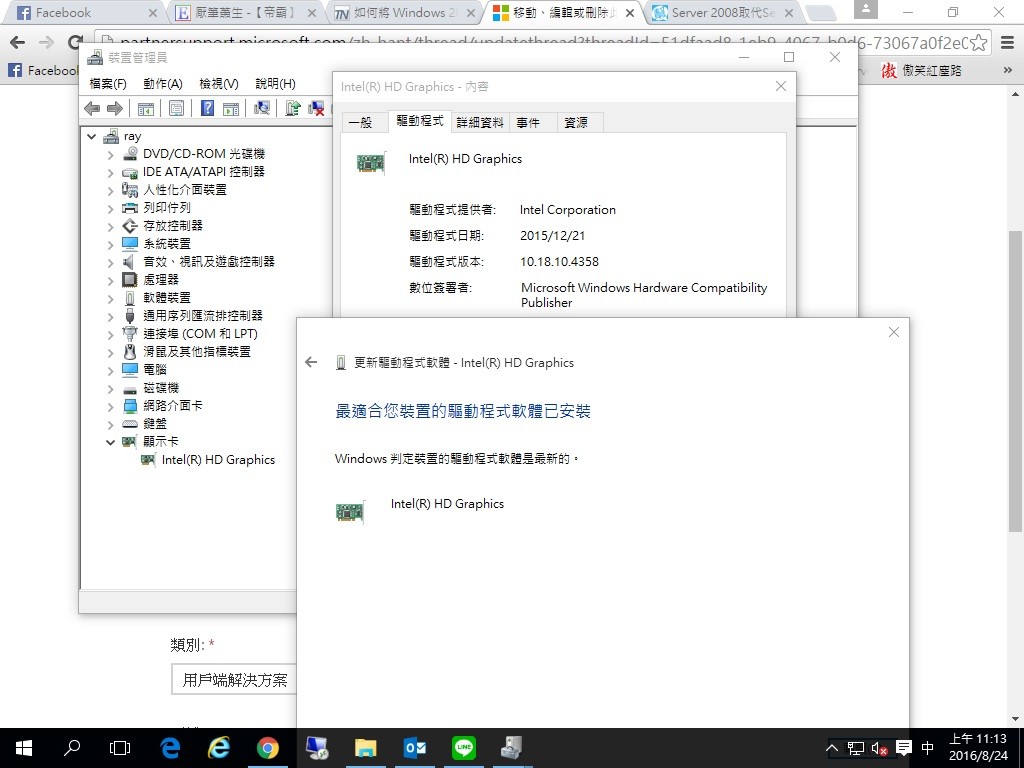Click the 中 input method indicator
The width and height of the screenshot is (1024, 768).
pos(927,748)
